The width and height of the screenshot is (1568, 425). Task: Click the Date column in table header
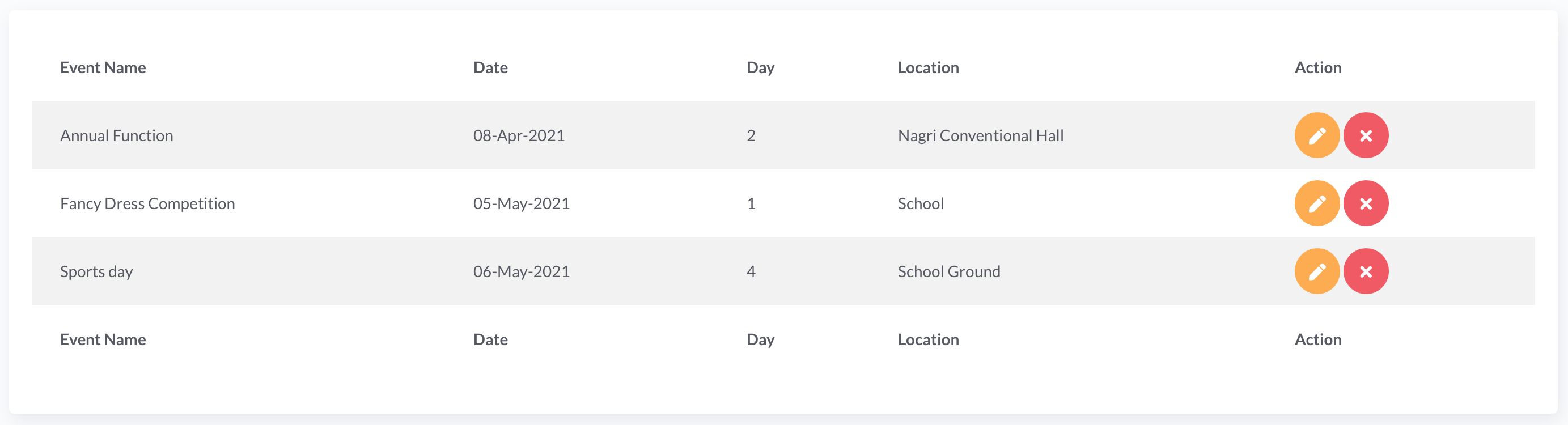tap(490, 67)
